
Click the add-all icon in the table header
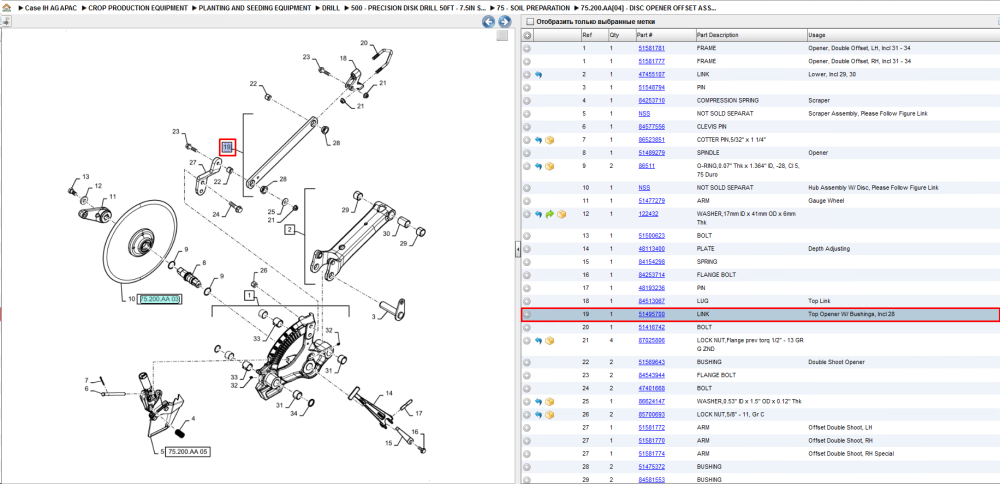[x=527, y=35]
